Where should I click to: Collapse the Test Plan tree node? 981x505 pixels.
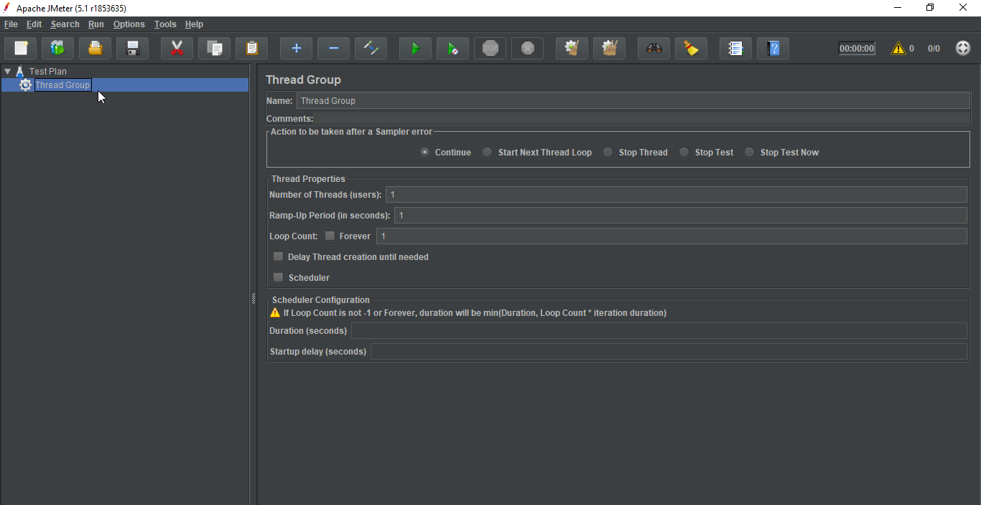point(7,71)
